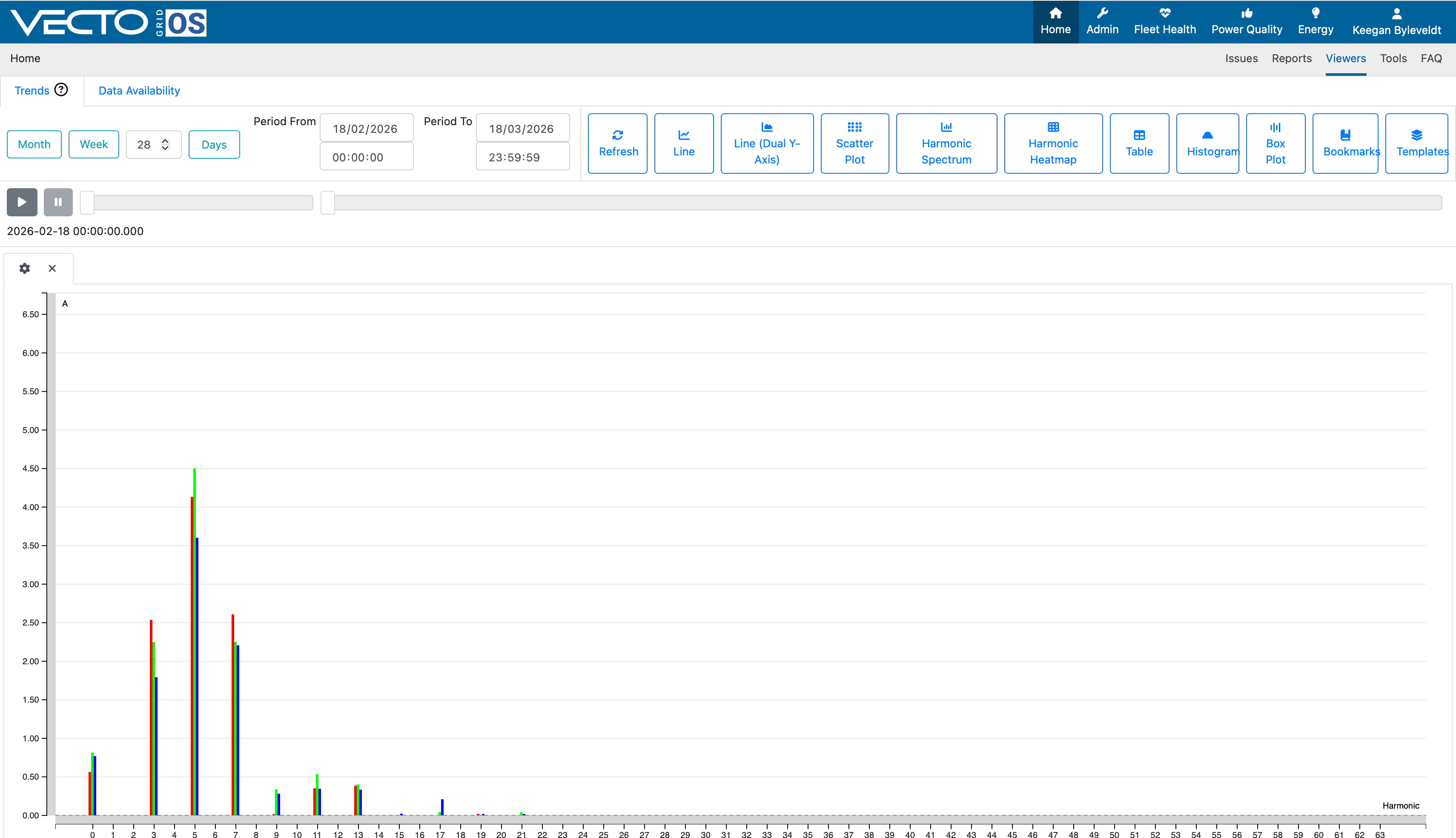This screenshot has height=838, width=1456.
Task: Set period to Month
Action: click(x=34, y=144)
